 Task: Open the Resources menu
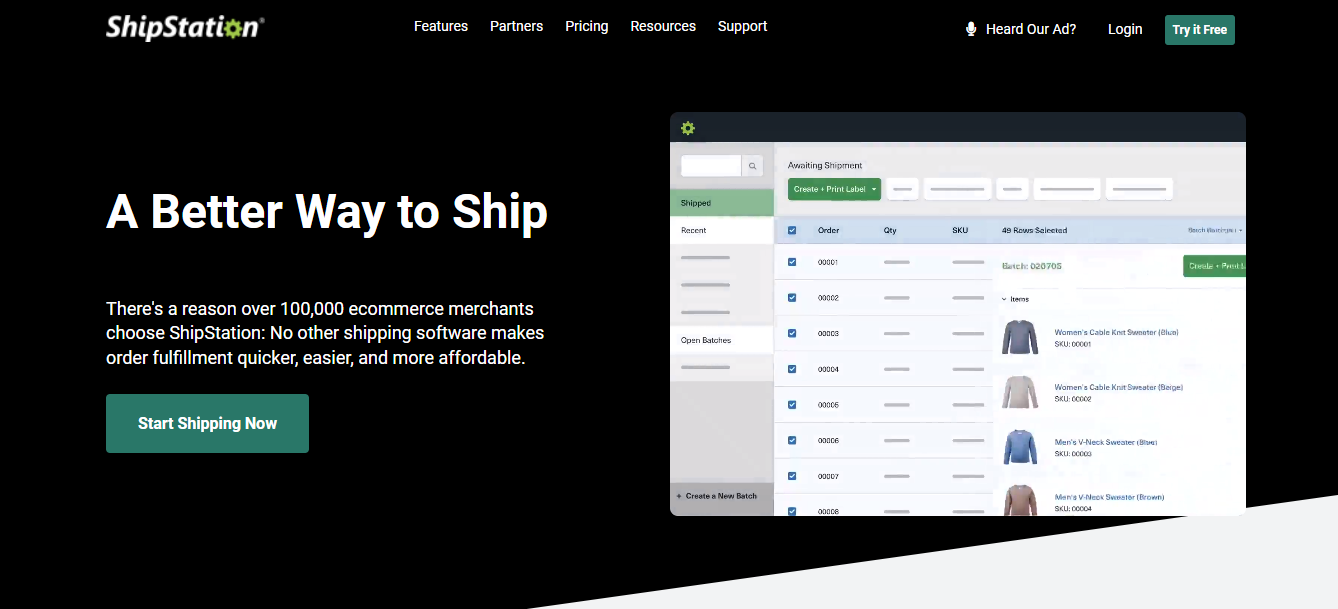(x=663, y=26)
